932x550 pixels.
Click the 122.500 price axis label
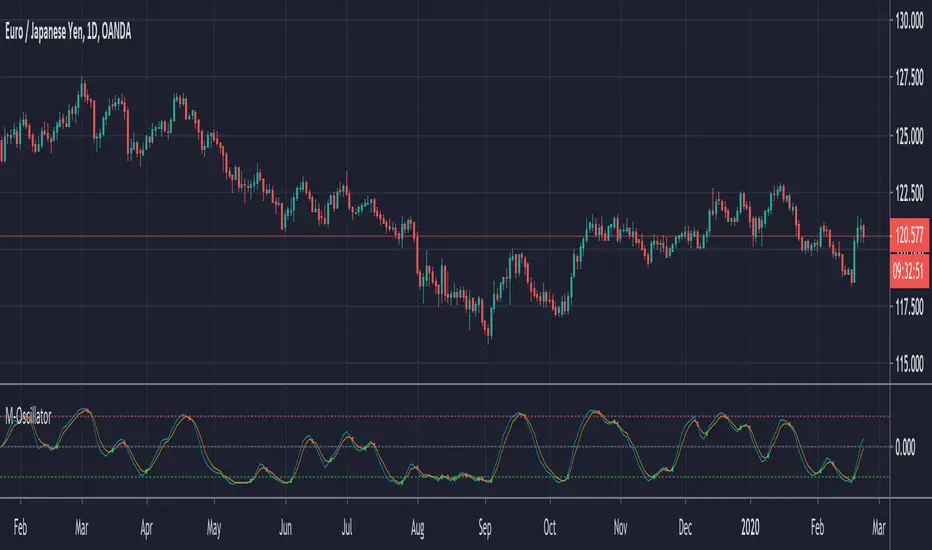pos(909,193)
